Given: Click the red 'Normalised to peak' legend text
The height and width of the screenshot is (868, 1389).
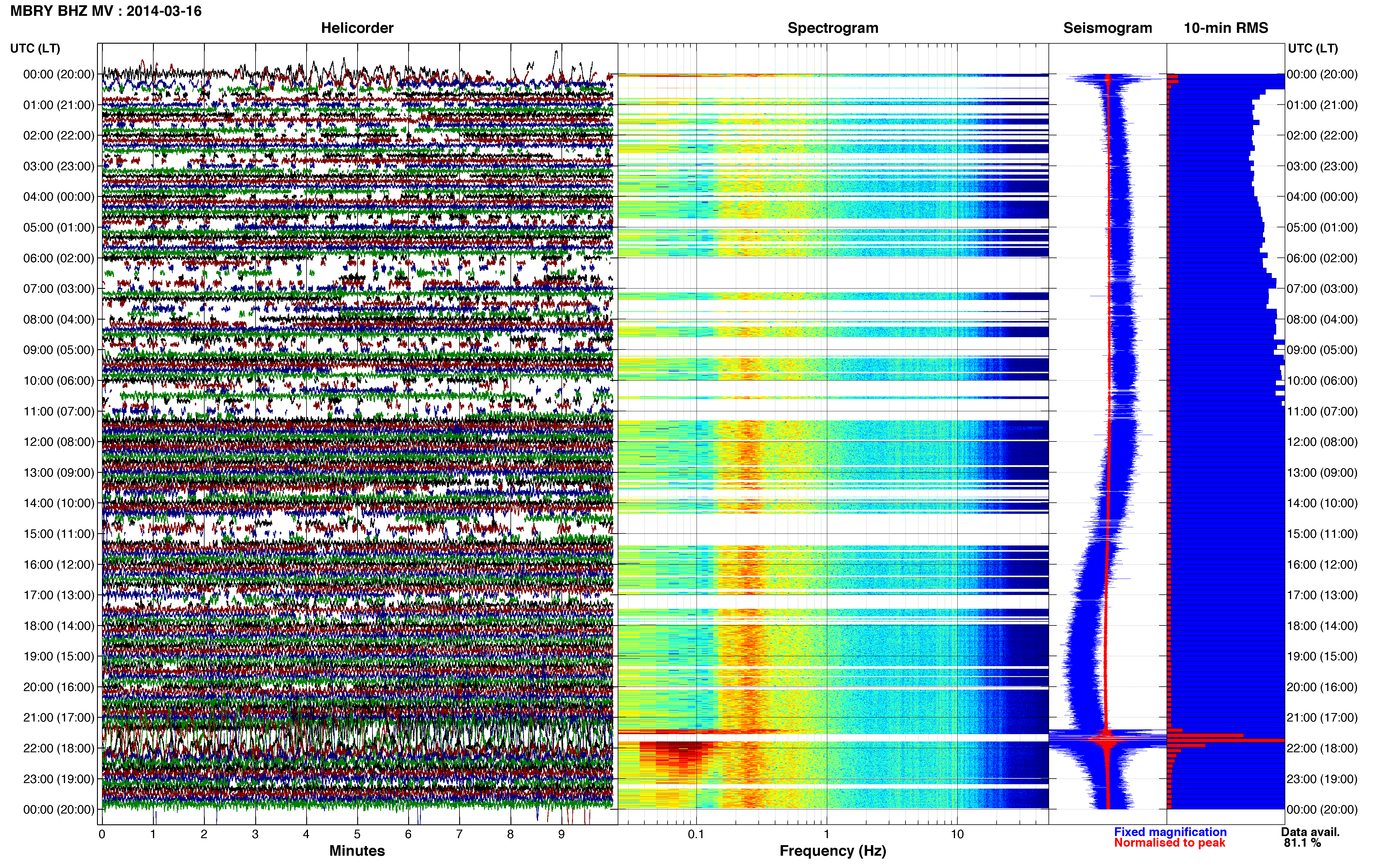Looking at the screenshot, I should [1170, 843].
